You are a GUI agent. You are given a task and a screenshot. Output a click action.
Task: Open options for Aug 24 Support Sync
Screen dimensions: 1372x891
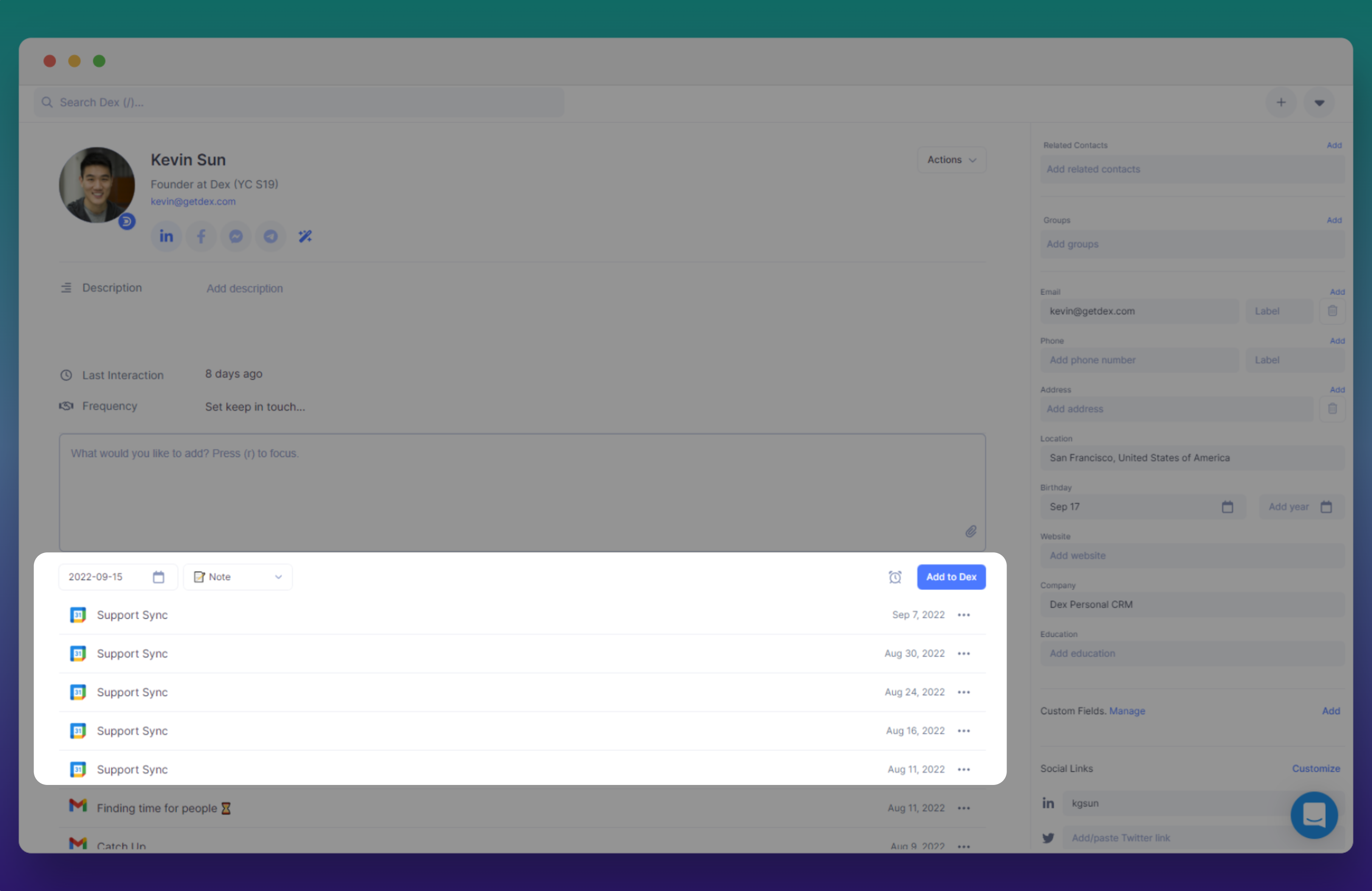pos(964,692)
